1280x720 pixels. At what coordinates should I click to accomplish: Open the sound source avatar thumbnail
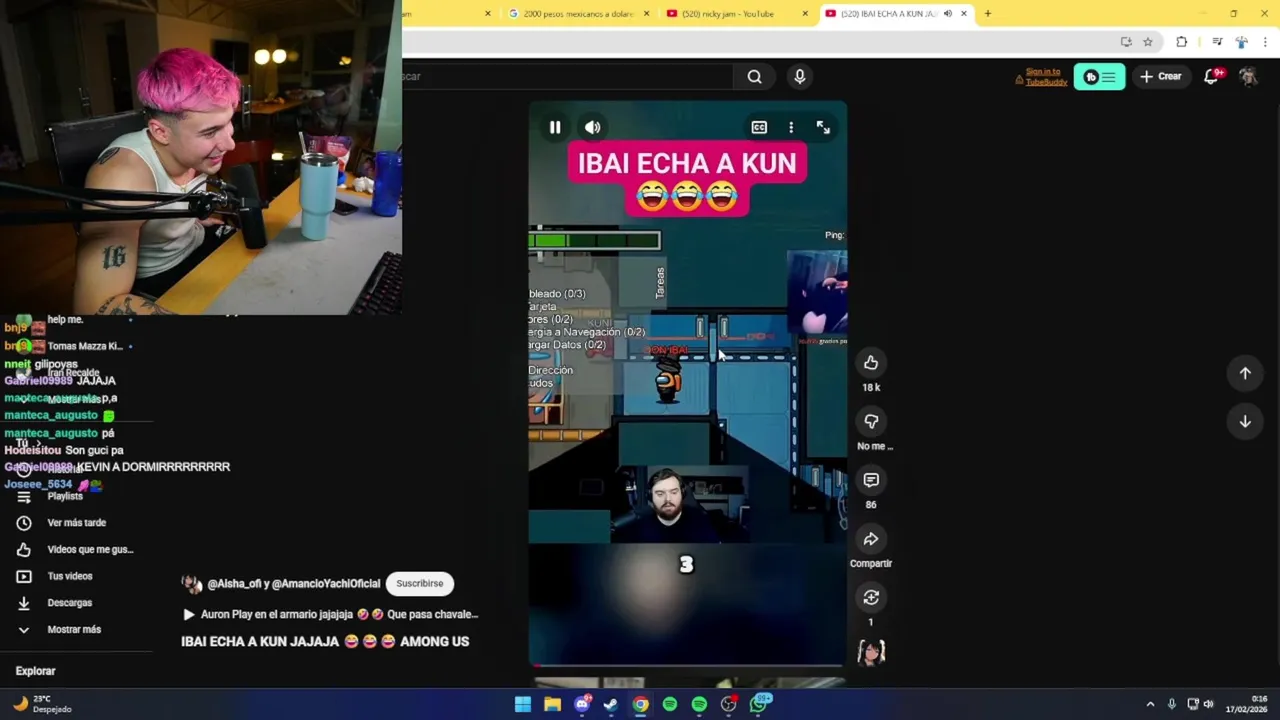(871, 652)
